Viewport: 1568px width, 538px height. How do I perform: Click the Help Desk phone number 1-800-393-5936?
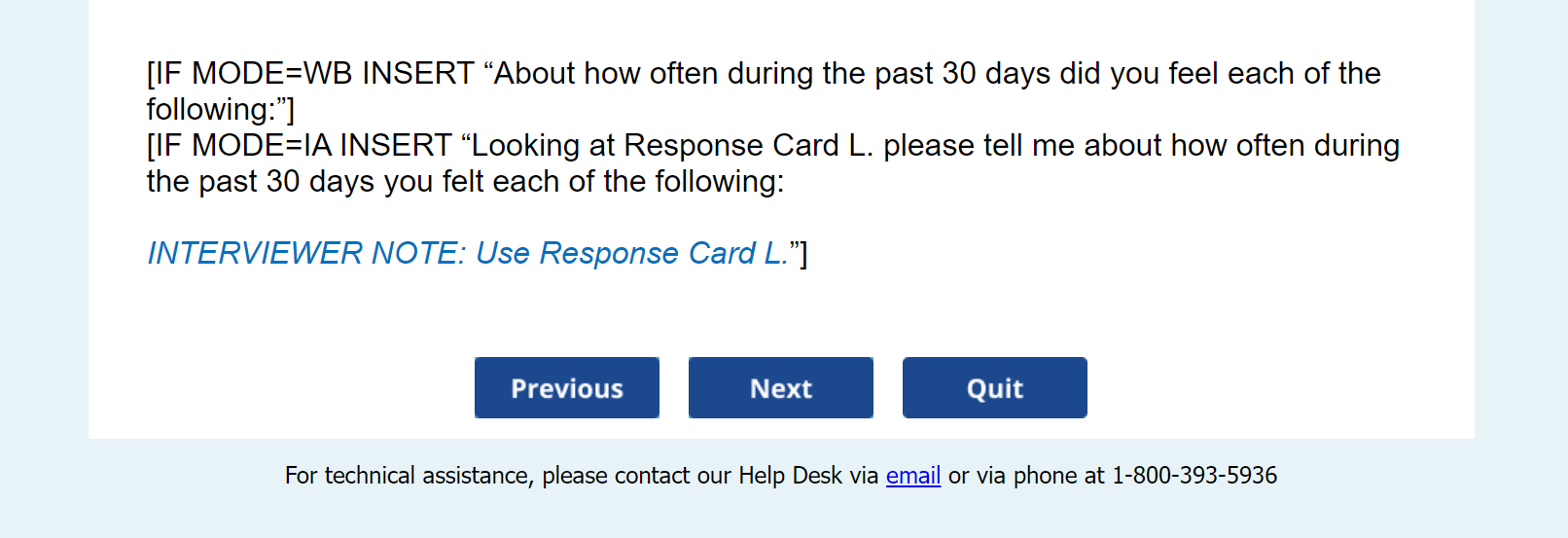(x=1194, y=476)
